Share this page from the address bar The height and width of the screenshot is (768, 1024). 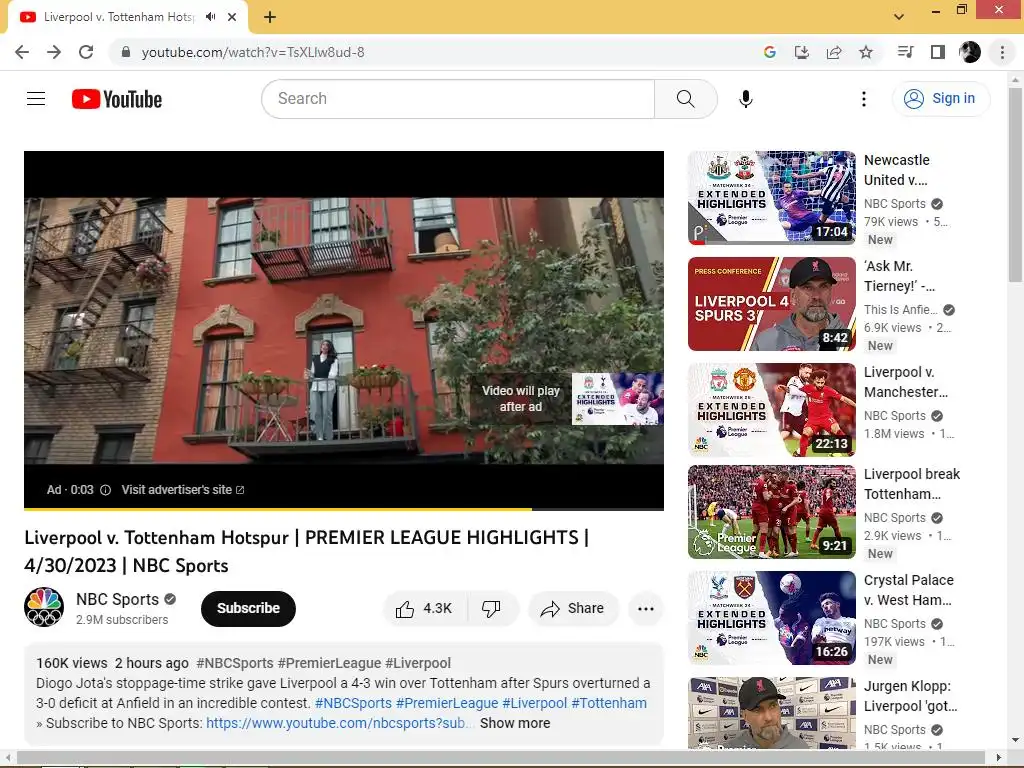[x=834, y=52]
